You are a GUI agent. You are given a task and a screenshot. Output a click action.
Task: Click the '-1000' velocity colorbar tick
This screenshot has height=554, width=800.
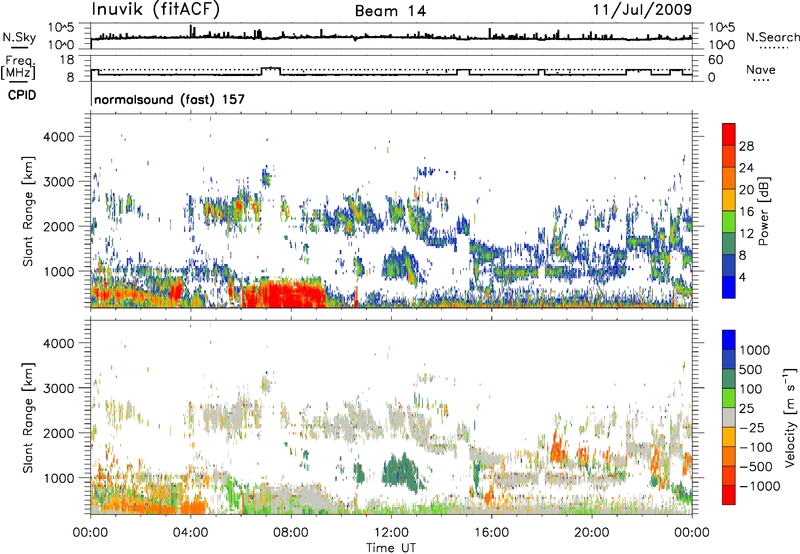(760, 486)
